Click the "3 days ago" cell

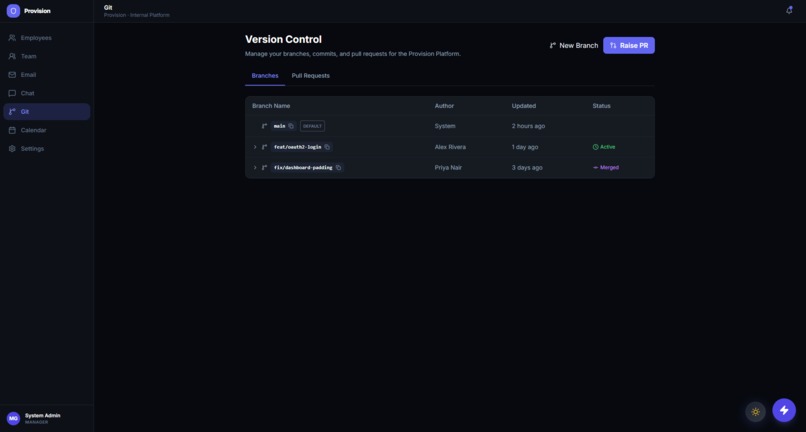click(x=527, y=168)
